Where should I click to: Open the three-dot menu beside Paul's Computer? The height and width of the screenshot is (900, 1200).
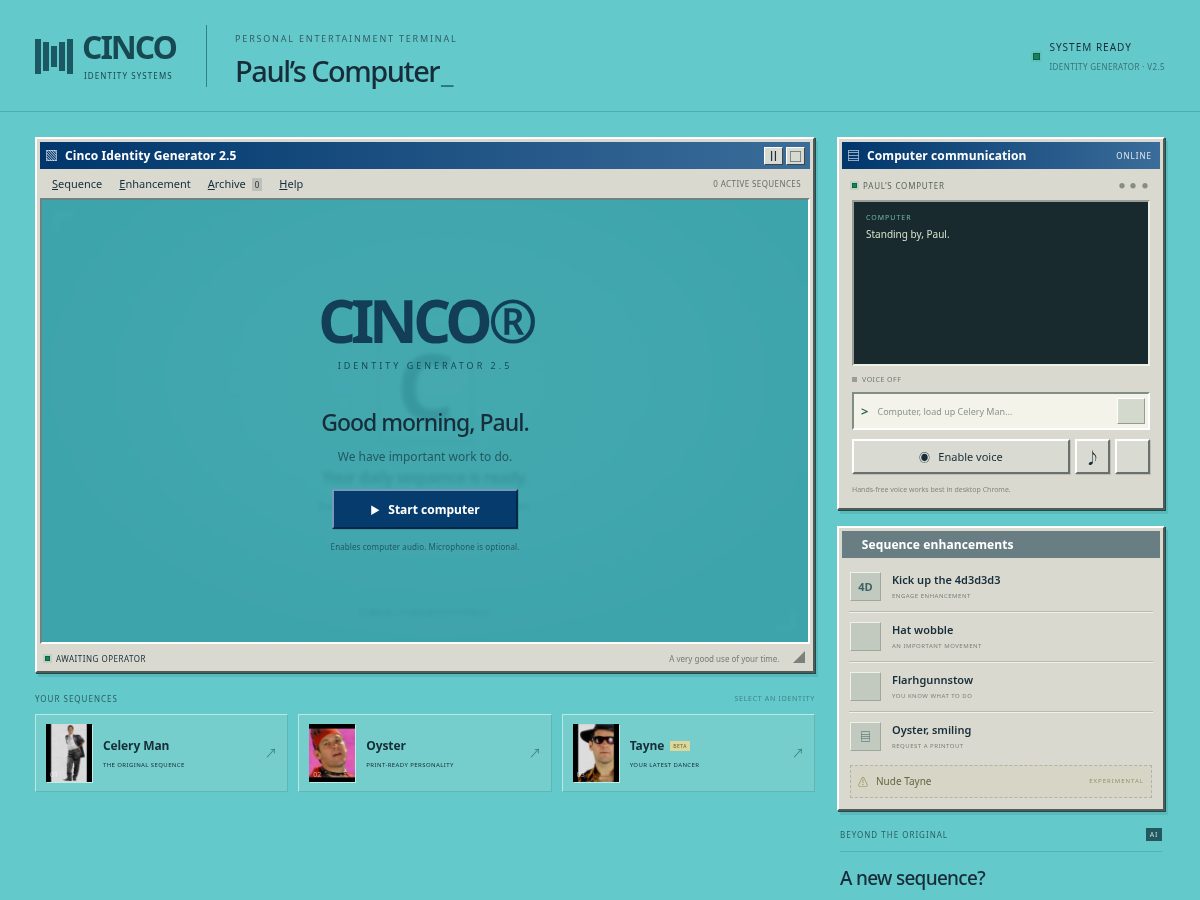tap(1133, 186)
